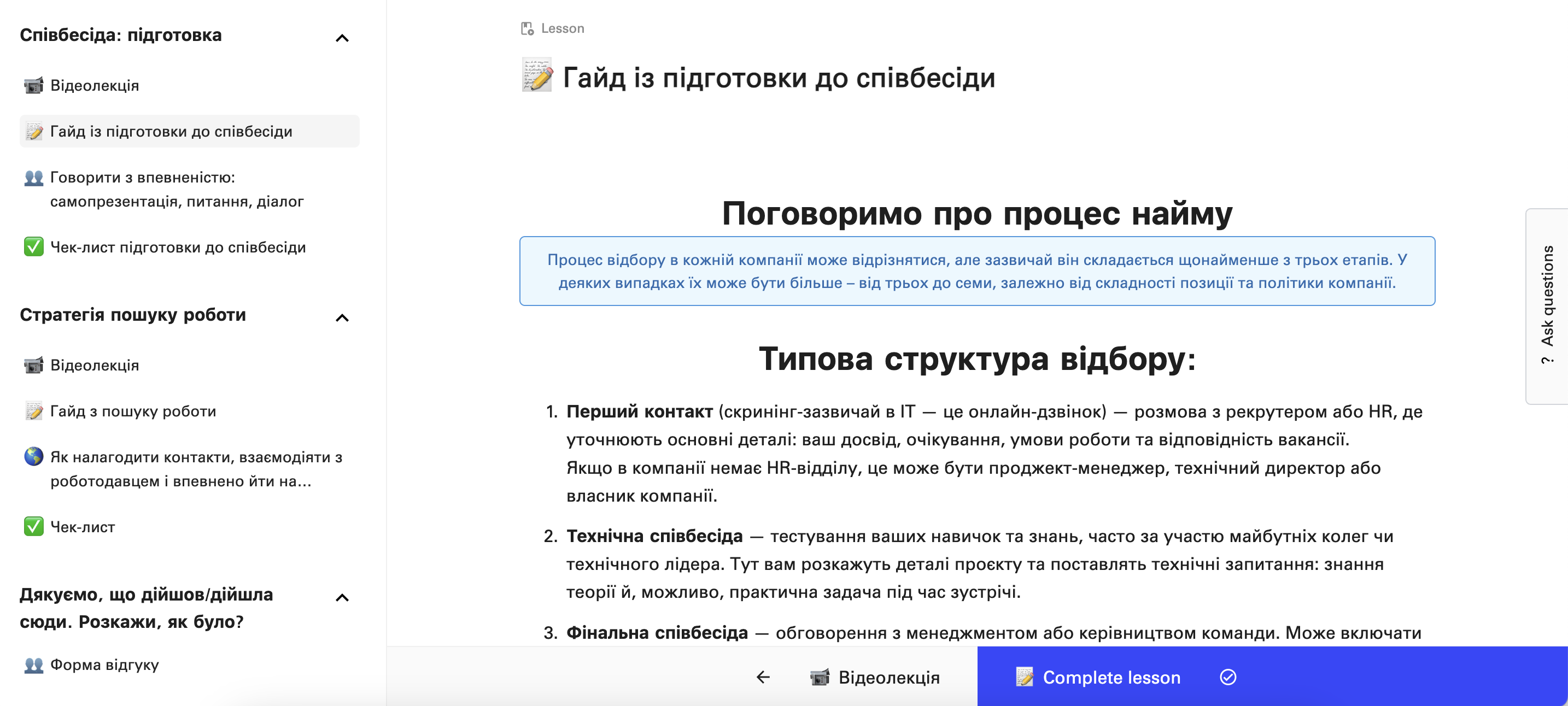Open the 'Чек-лист' lesson in job search section

point(189,527)
